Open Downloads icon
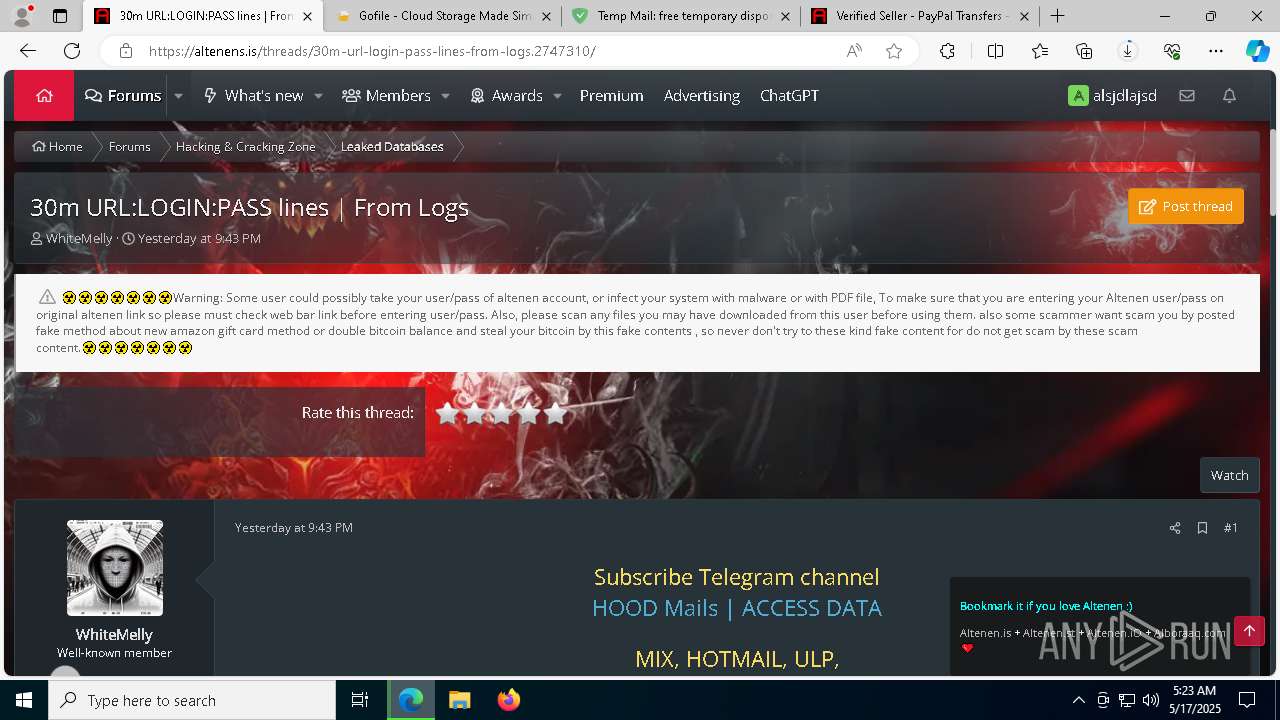 1128,51
